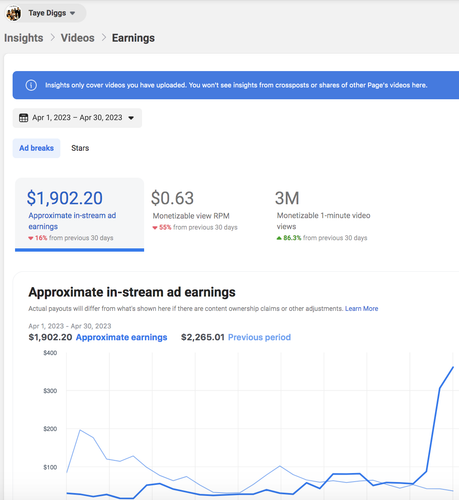Go to Insights breadcrumb
459x500 pixels.
[24, 38]
